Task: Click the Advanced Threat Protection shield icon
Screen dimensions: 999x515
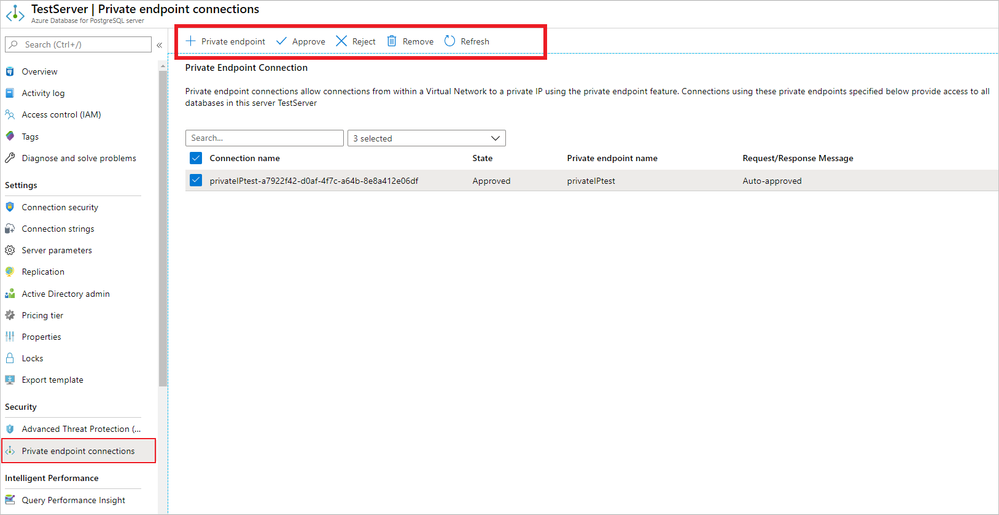Action: (x=10, y=429)
